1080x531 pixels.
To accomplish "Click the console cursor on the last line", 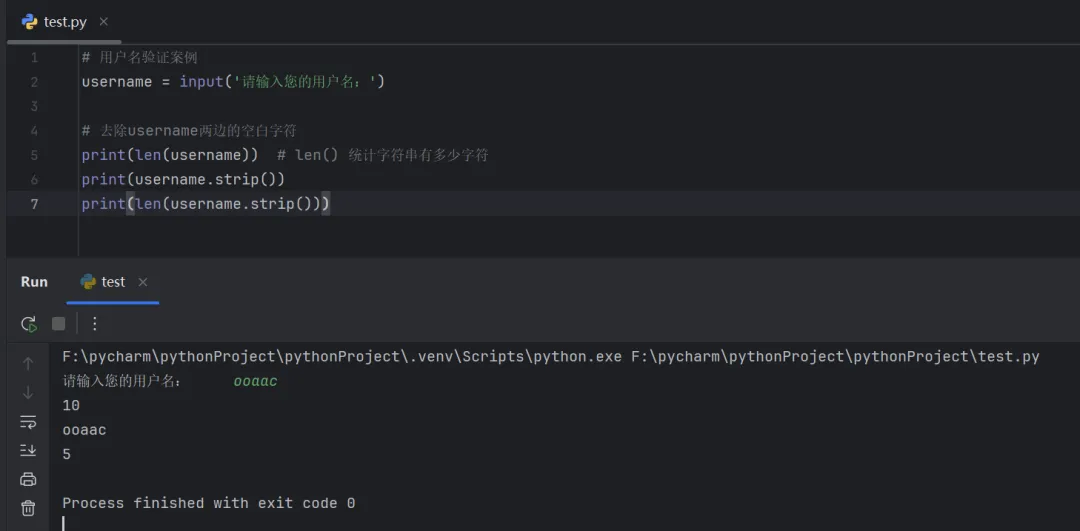I will pos(63,523).
